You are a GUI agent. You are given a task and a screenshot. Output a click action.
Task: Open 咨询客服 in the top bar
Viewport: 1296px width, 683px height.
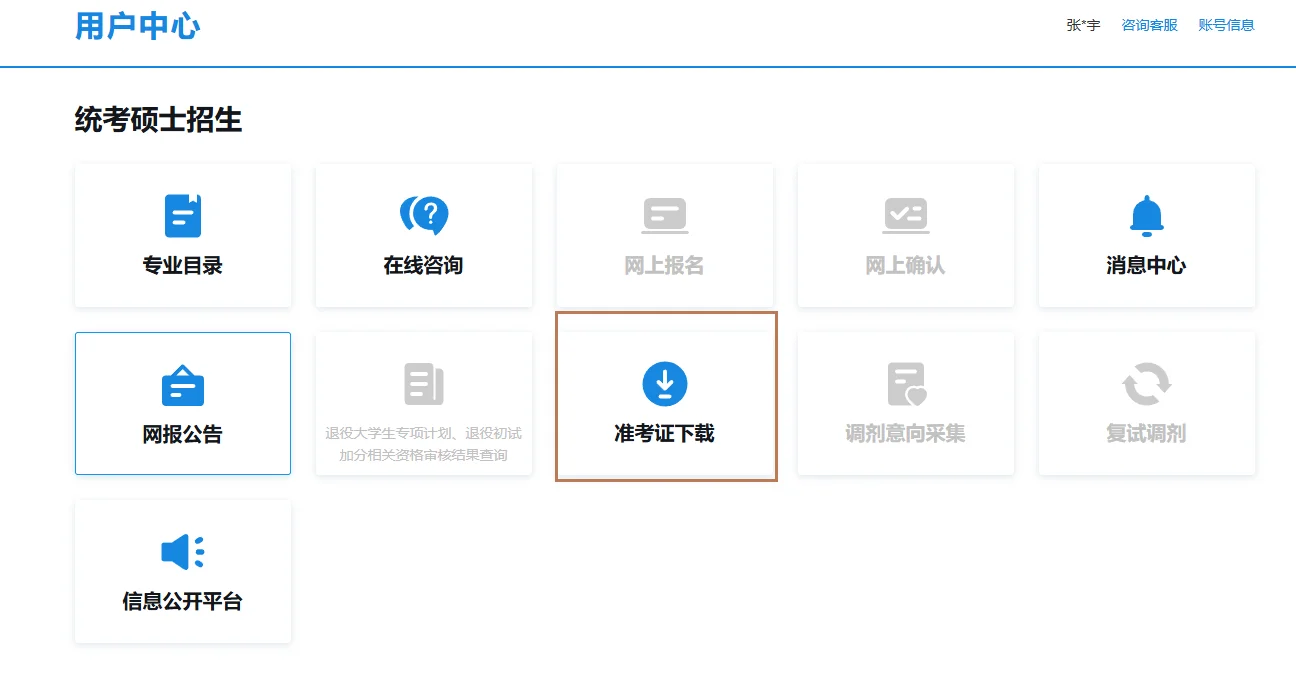pos(1148,24)
